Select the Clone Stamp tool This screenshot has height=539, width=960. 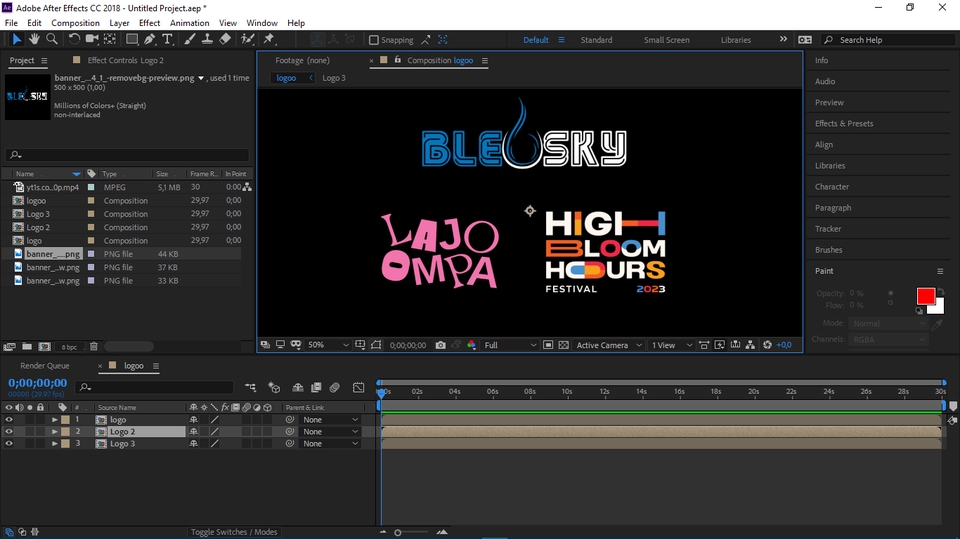[206, 40]
